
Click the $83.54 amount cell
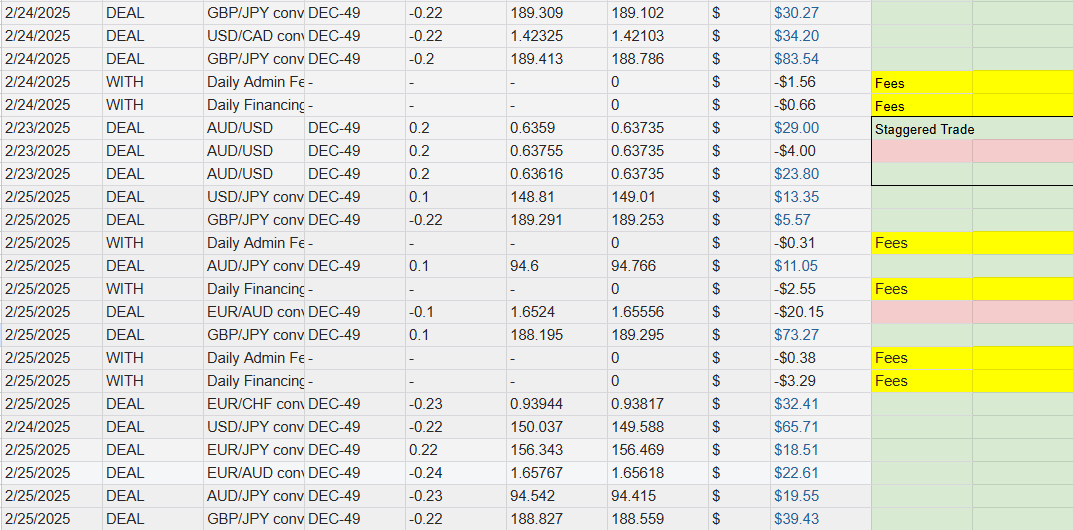tap(796, 59)
